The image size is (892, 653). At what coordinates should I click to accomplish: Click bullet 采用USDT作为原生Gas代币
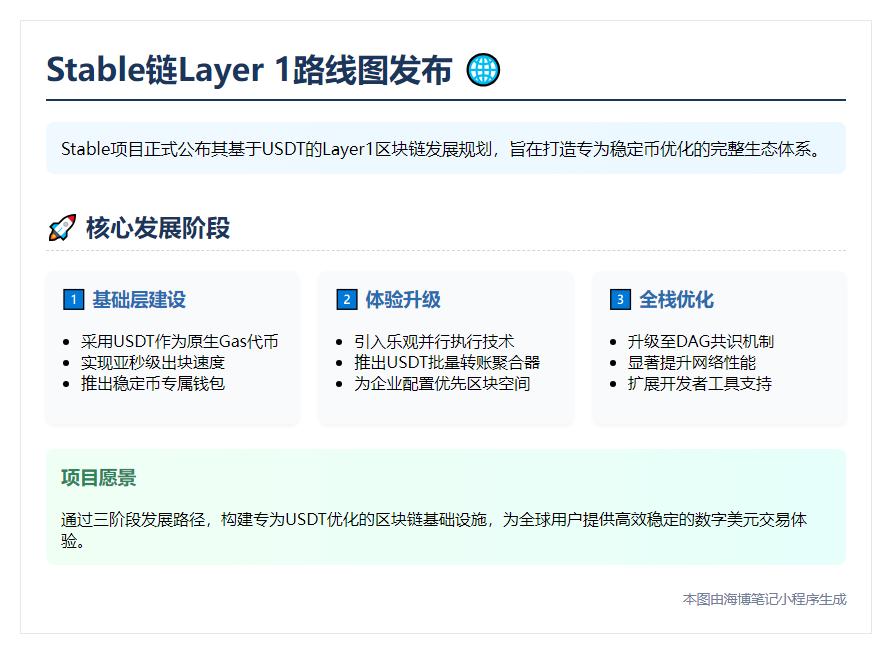click(179, 341)
